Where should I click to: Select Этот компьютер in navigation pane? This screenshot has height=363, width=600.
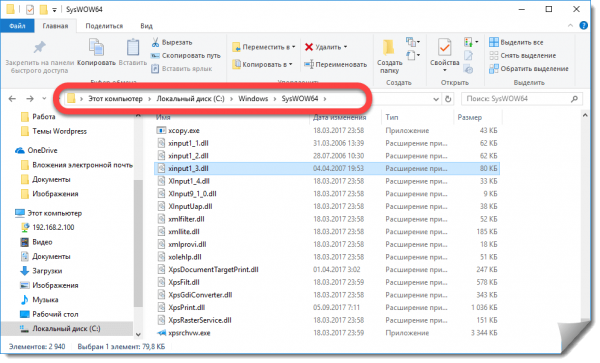[x=54, y=213]
